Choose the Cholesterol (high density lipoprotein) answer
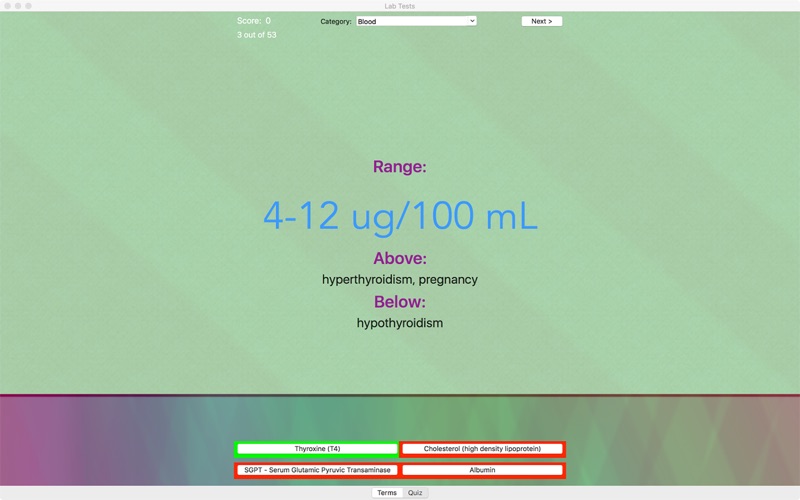 [x=482, y=449]
